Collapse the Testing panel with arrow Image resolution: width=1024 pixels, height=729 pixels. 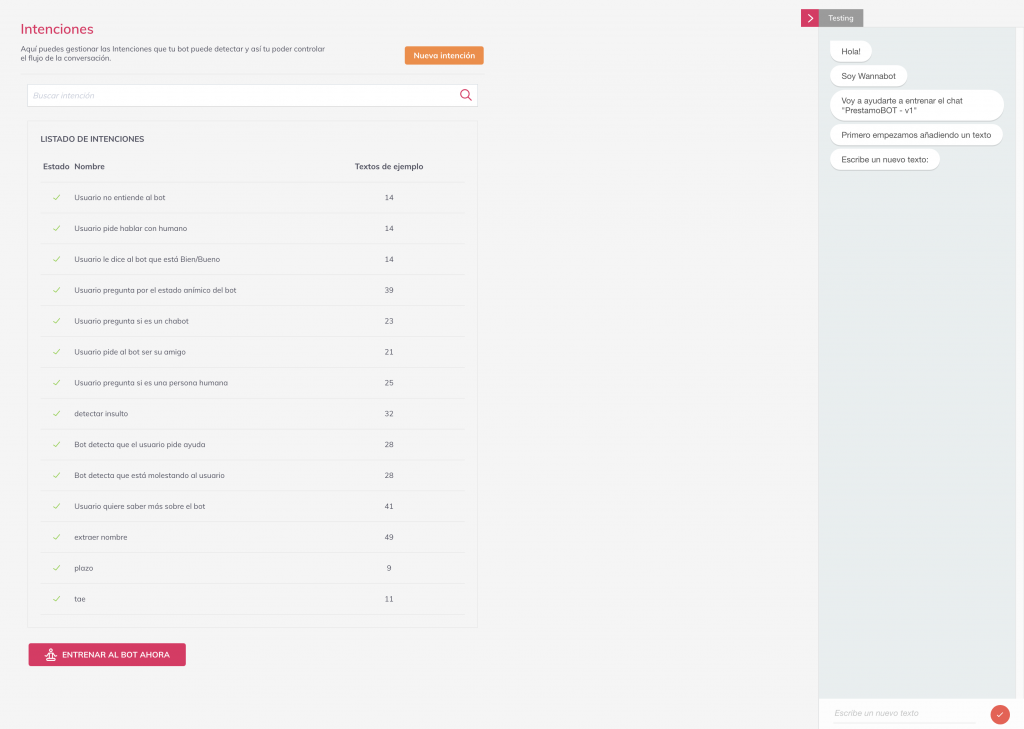click(810, 18)
